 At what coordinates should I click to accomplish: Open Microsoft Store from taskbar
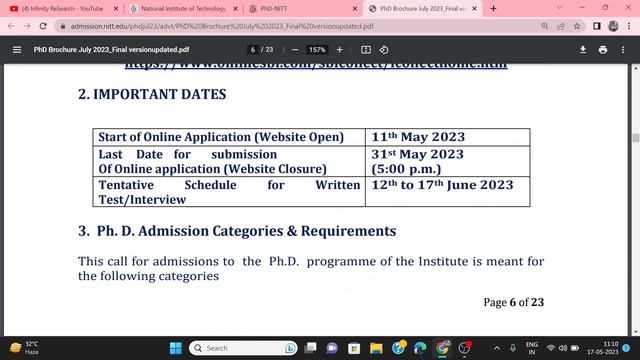[x=354, y=348]
